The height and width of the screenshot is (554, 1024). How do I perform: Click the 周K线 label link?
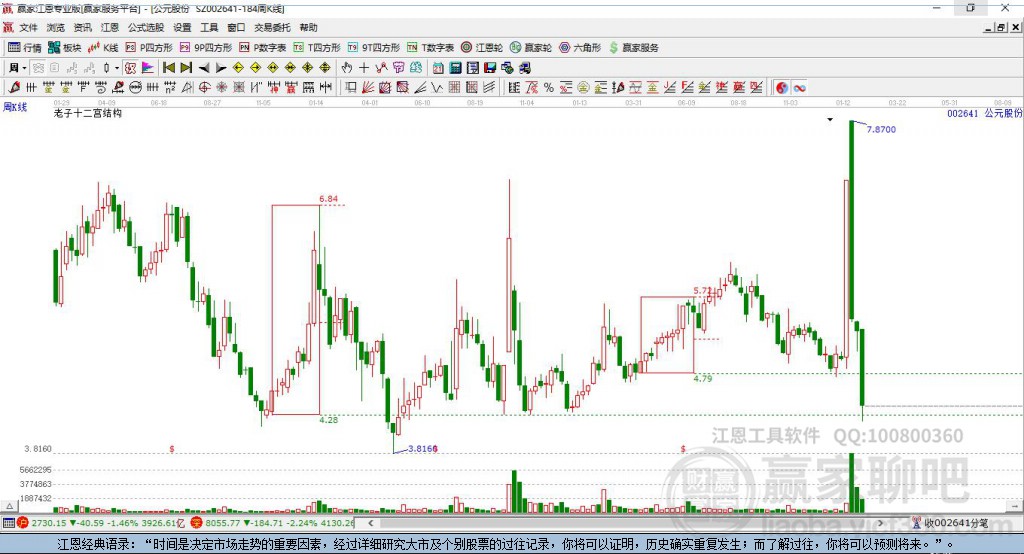coord(15,106)
